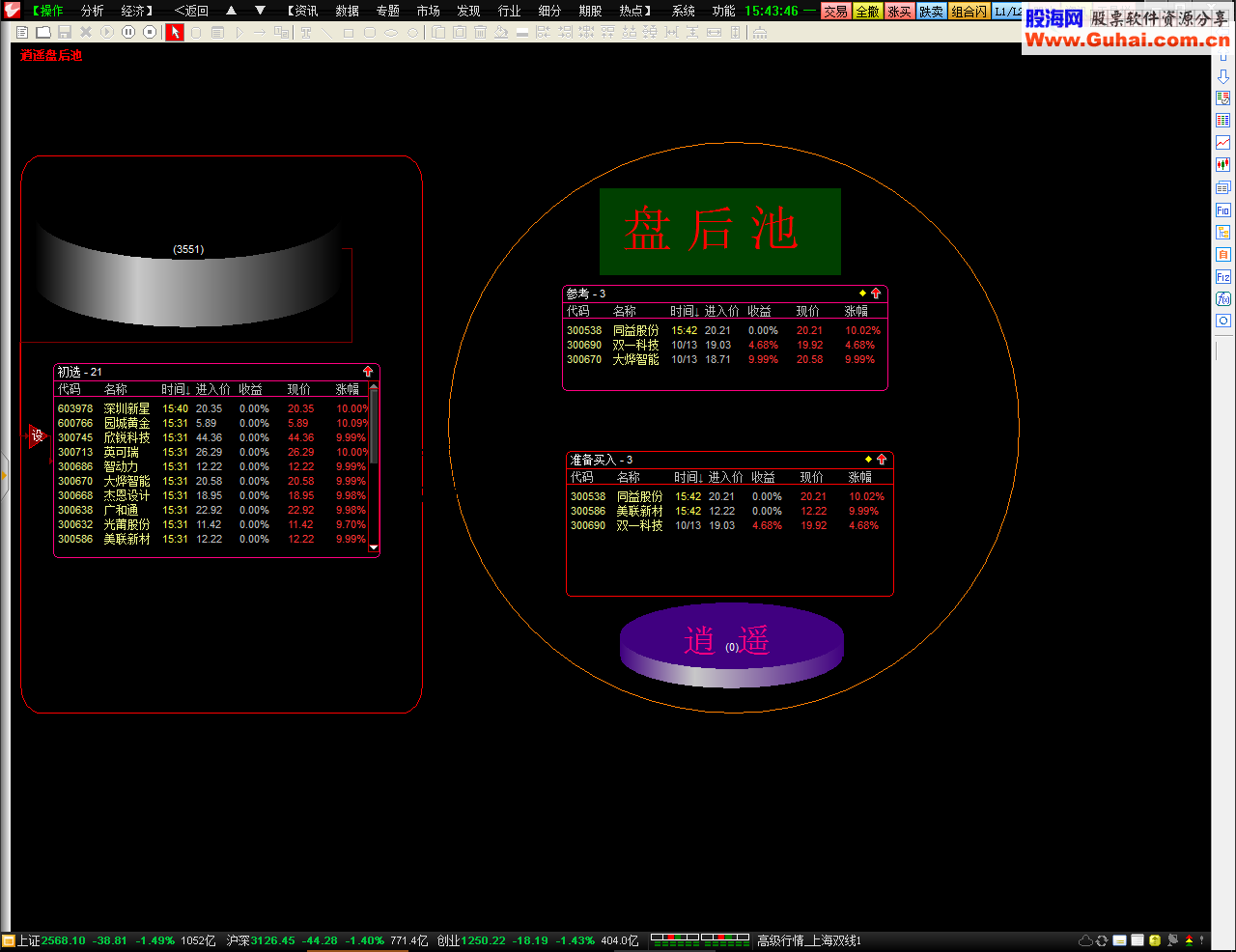Click the 全撤 cancel-all button
1236x952 pixels.
pos(867,12)
